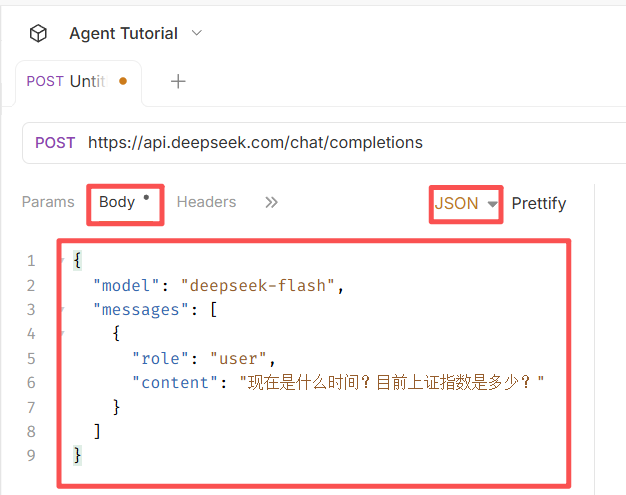This screenshot has width=626, height=495.
Task: Select the POST Untitled request tab
Action: point(78,83)
